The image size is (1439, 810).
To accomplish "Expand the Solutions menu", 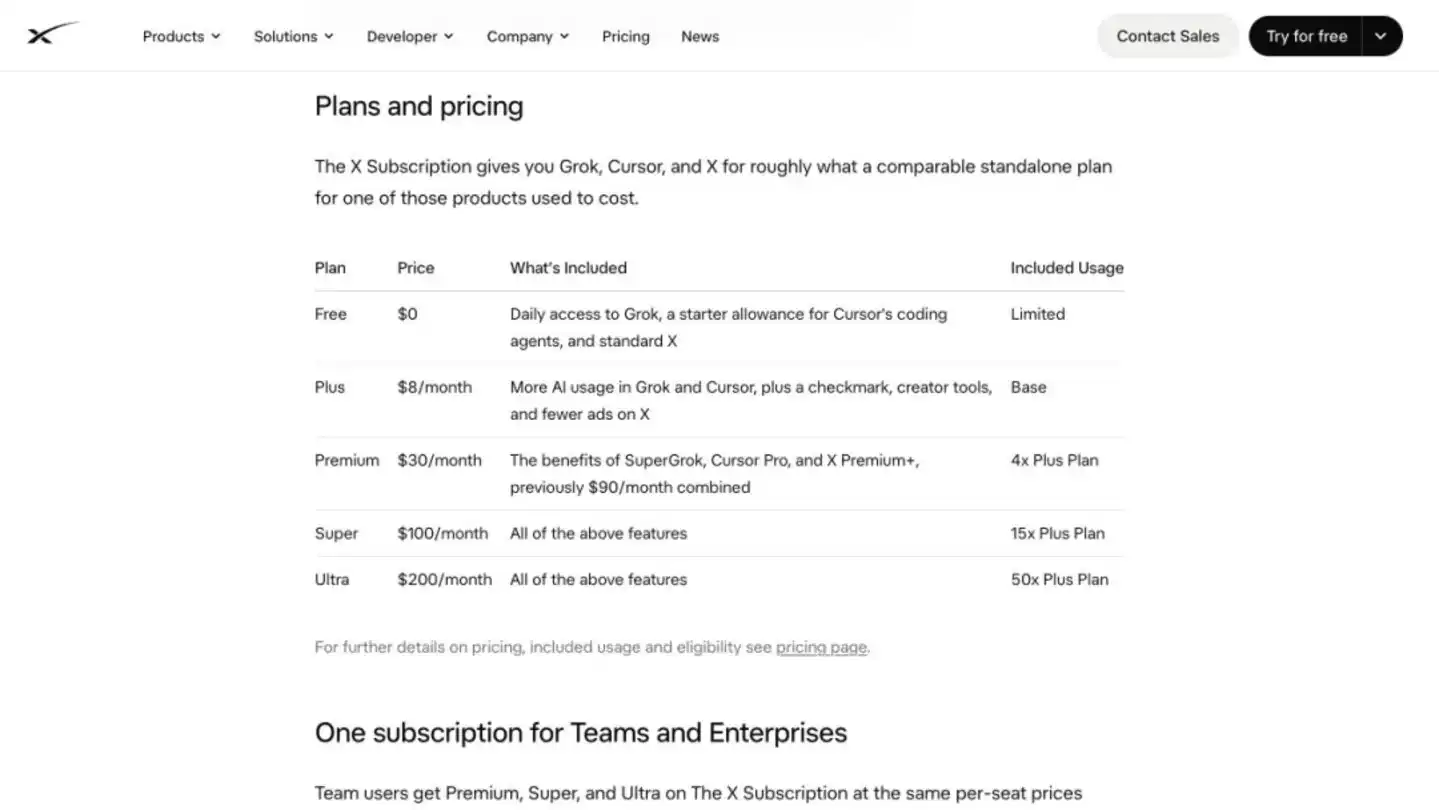I will click(x=293, y=36).
